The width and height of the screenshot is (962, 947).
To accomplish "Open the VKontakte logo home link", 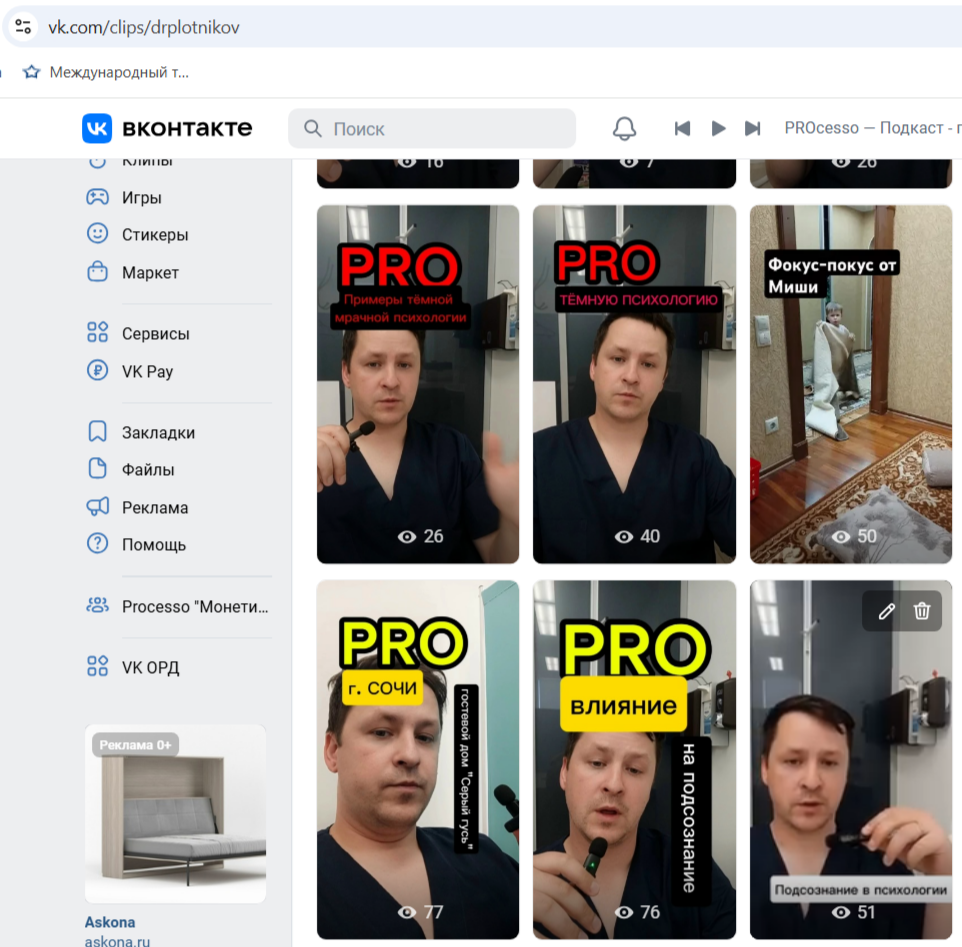I will pos(167,128).
